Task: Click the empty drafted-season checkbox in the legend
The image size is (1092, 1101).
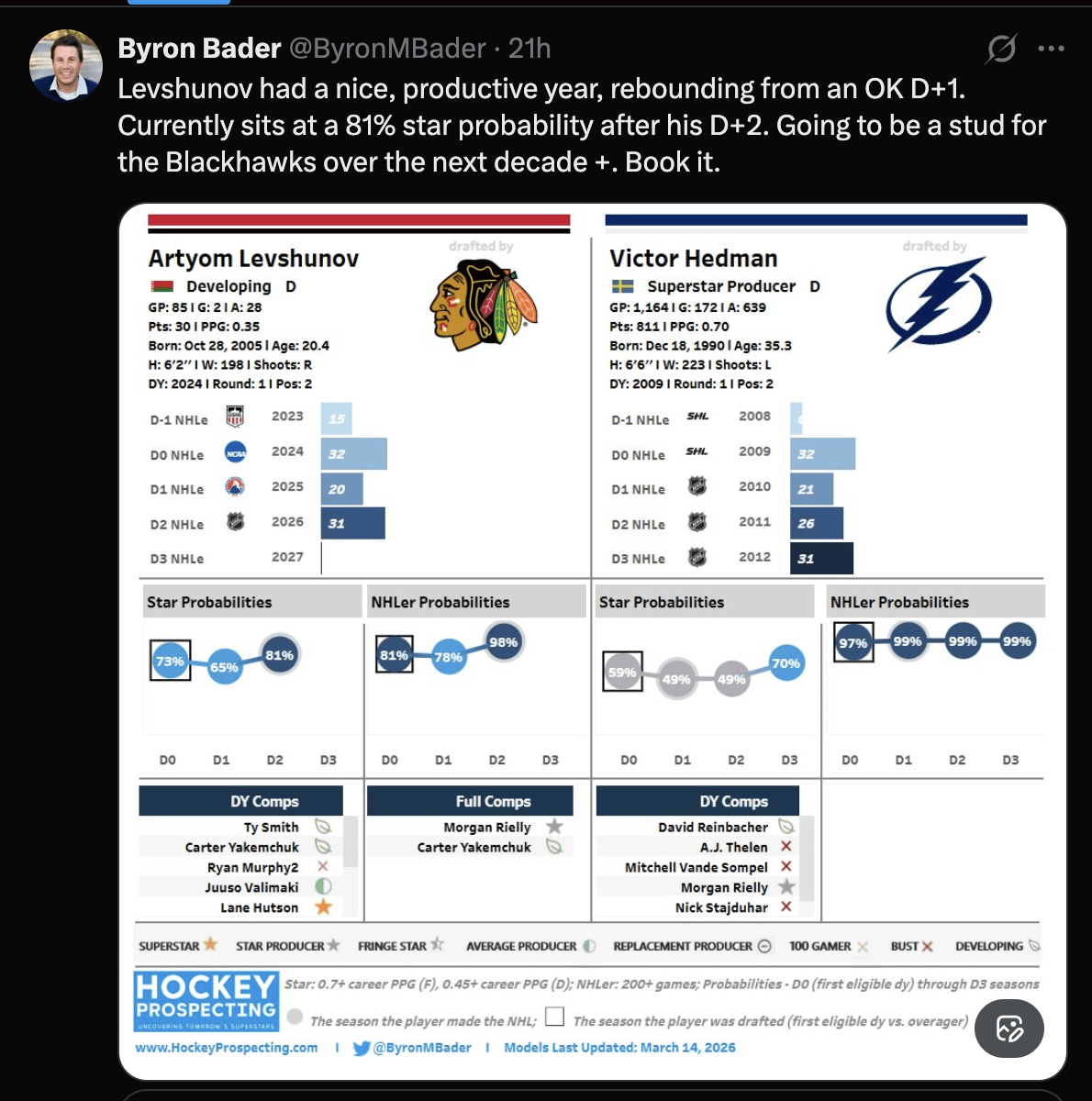Action: 554,1017
